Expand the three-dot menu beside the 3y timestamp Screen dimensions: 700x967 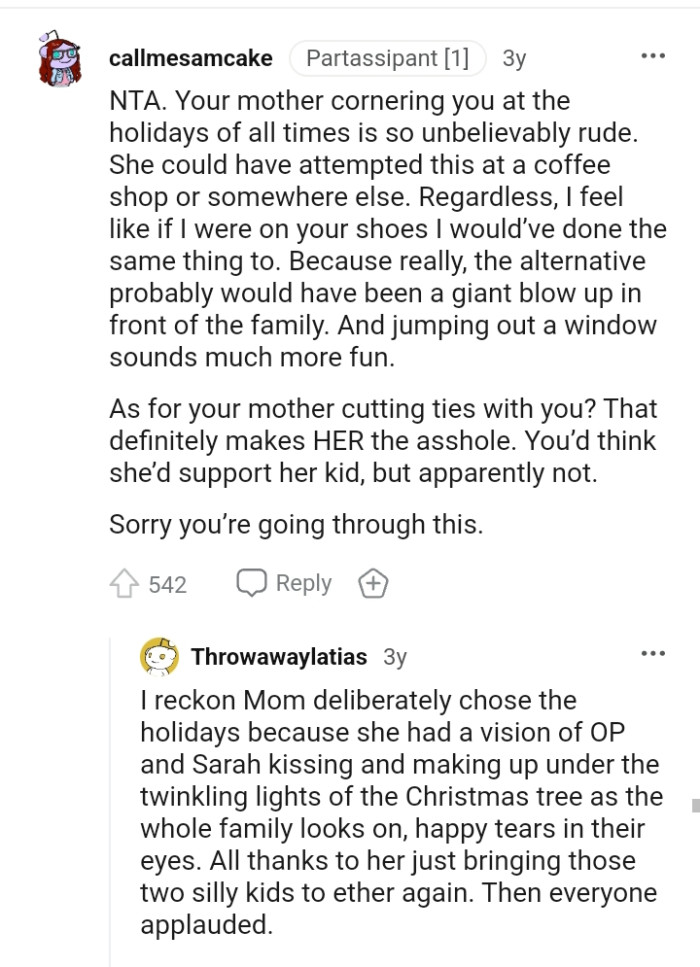[x=652, y=57]
